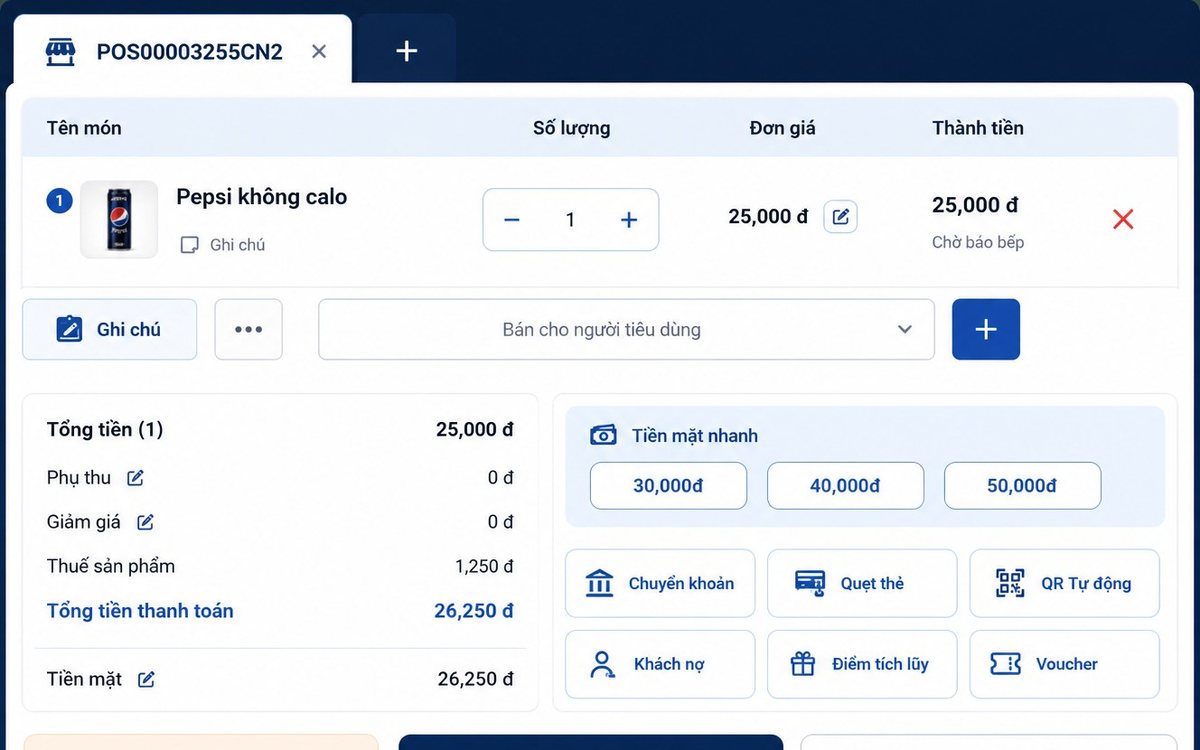Select the POS00003255CN2 tab

[x=183, y=51]
